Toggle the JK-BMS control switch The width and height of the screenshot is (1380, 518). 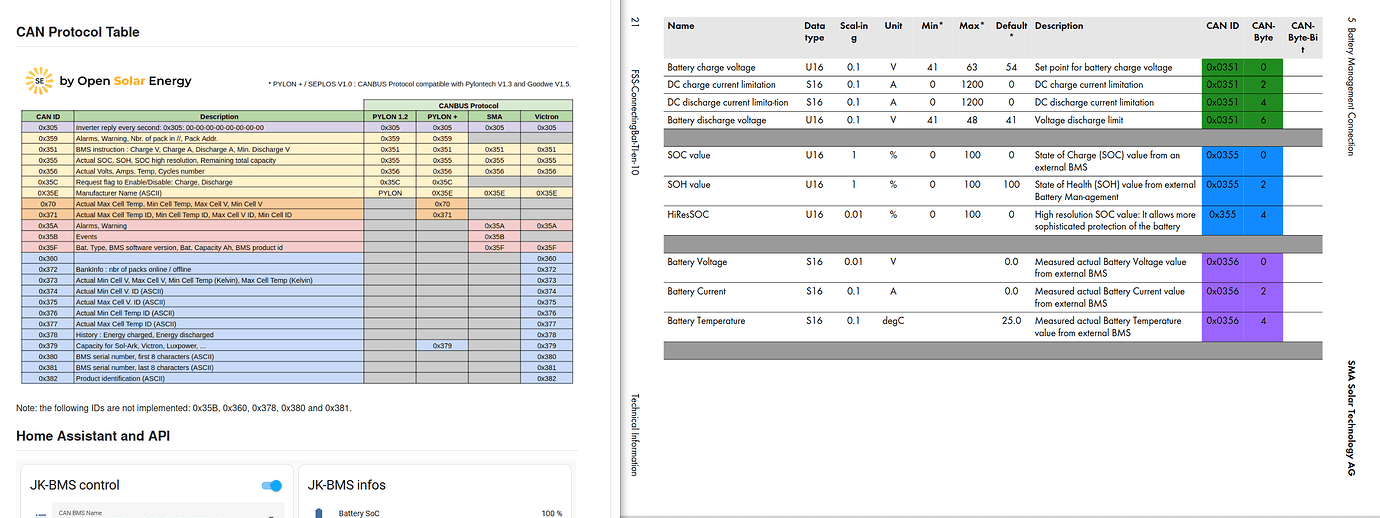pos(271,485)
